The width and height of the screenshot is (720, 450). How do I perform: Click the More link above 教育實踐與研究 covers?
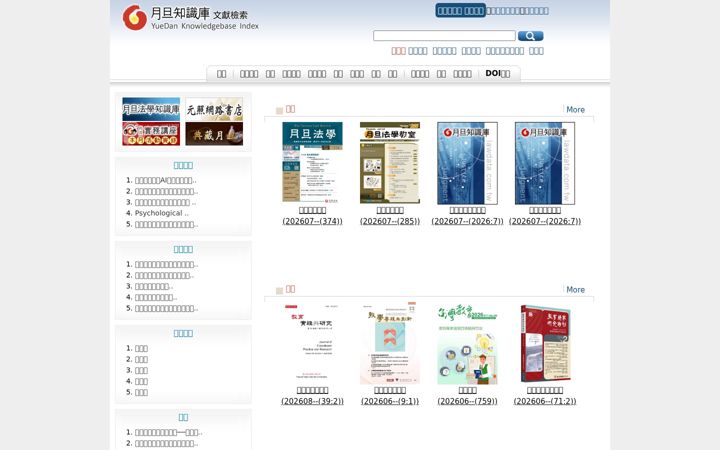(x=575, y=290)
